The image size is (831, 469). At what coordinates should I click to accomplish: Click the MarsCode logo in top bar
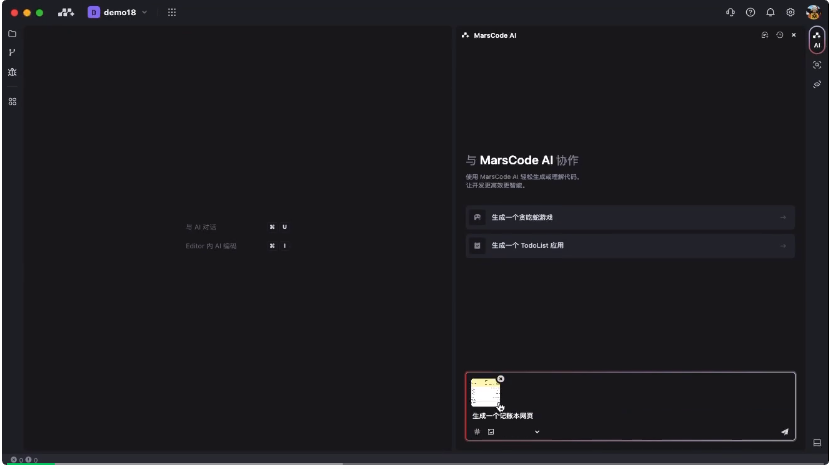tap(66, 12)
